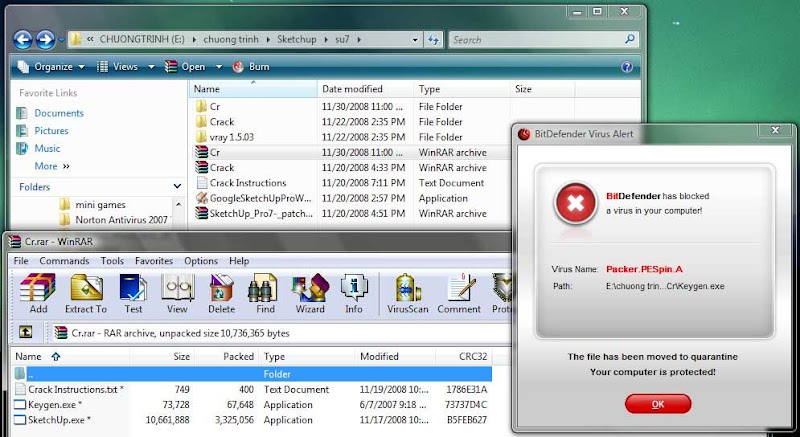
Task: Select GoogleSketchUpProW application file
Action: pos(253,198)
